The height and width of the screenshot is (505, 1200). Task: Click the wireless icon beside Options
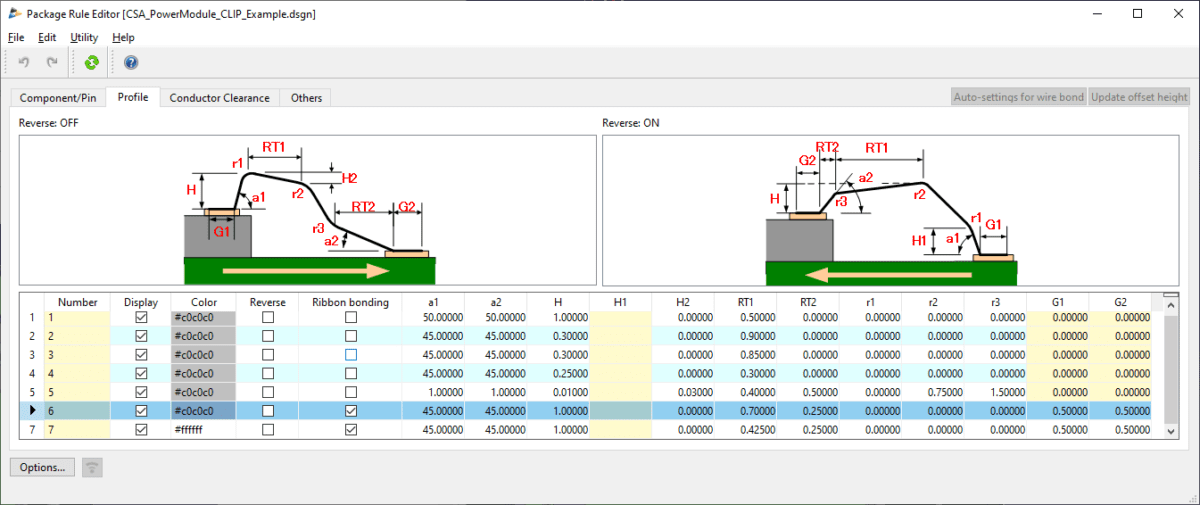click(92, 467)
